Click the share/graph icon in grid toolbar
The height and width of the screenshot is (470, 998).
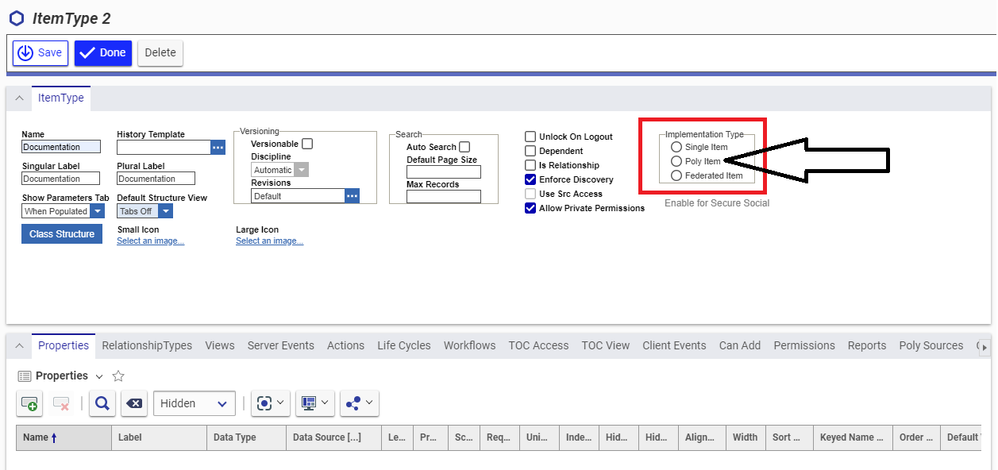pos(357,403)
